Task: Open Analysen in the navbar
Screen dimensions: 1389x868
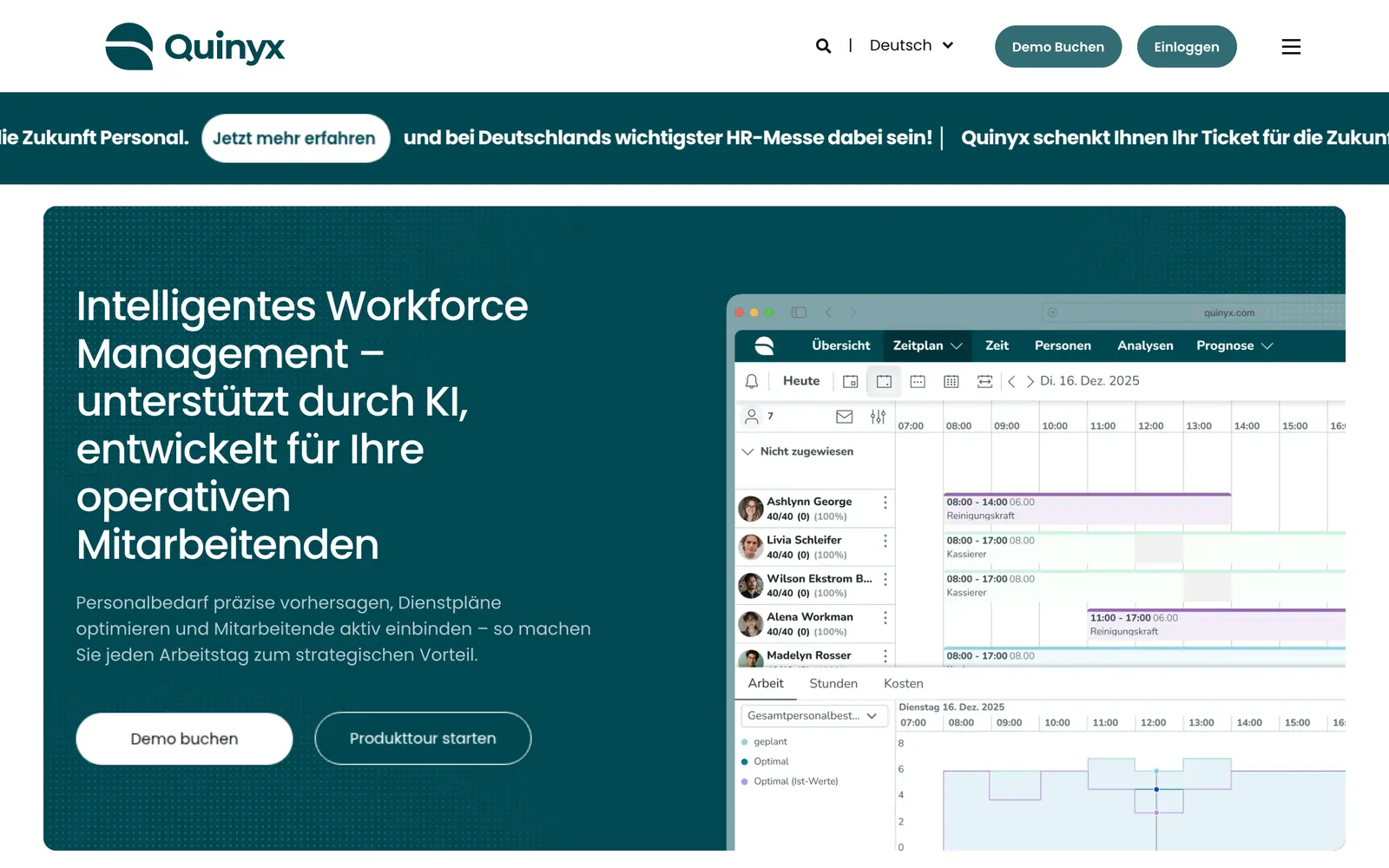Action: (1145, 345)
